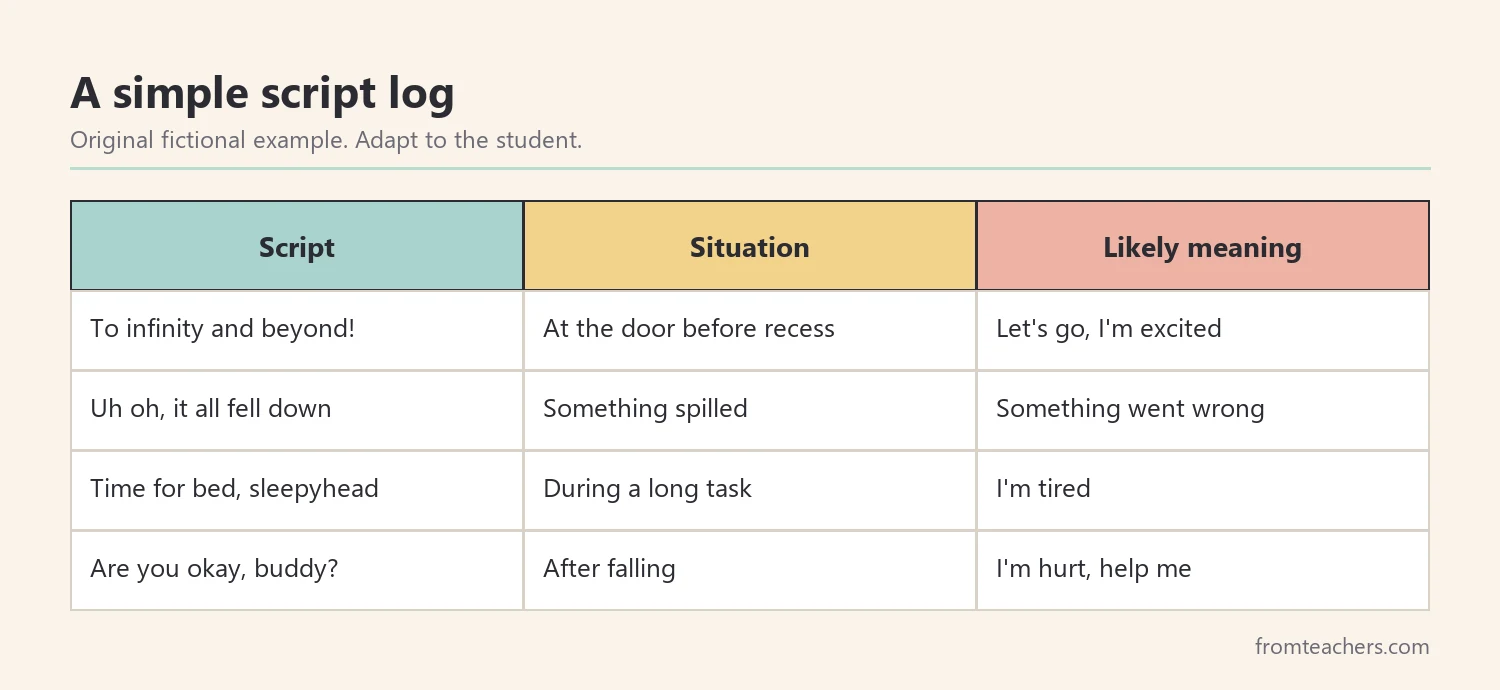Screen dimensions: 1500x690
Task: Click the 'A simple script log' title
Action: click(262, 94)
